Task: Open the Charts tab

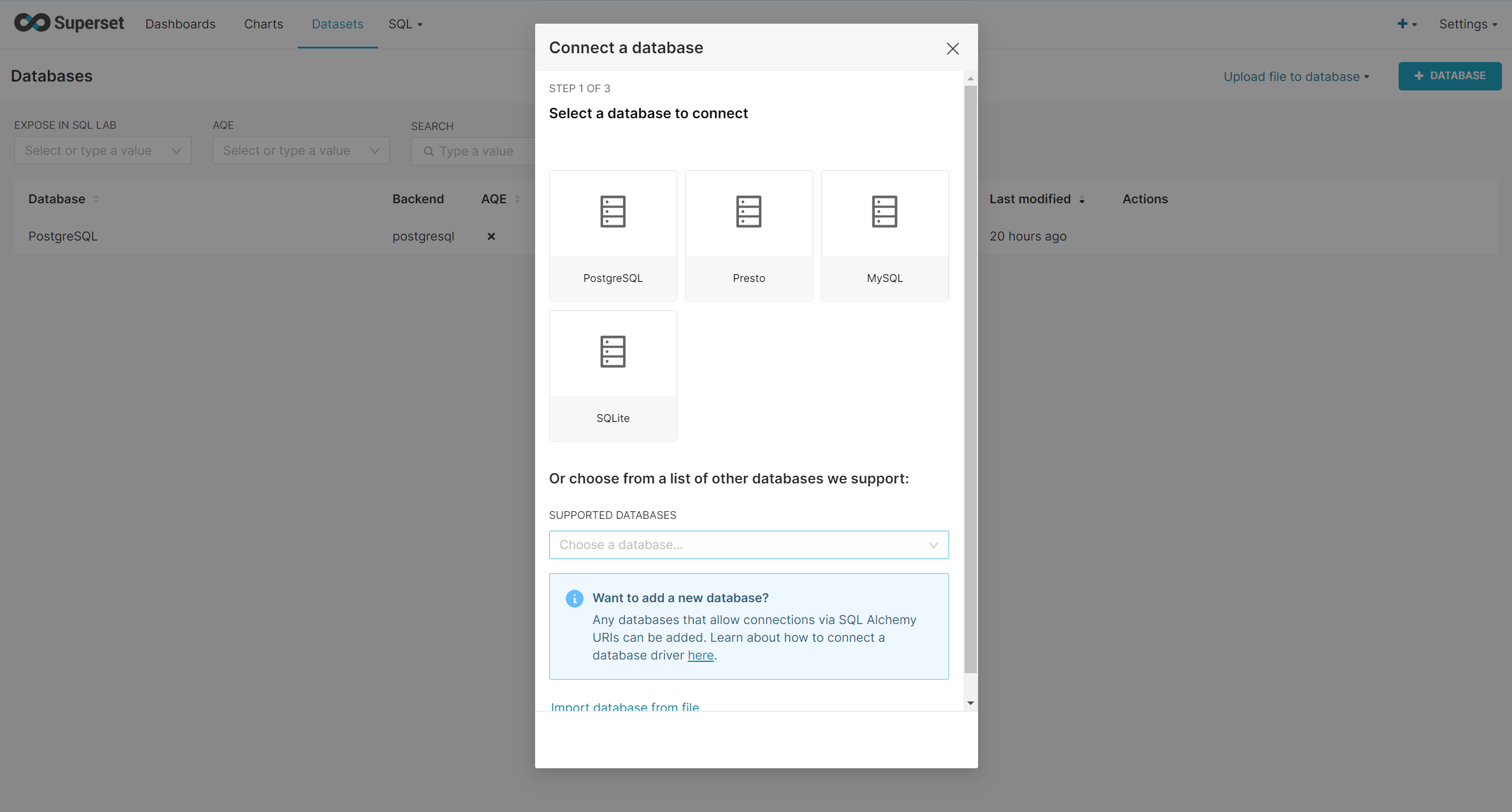Action: pos(263,24)
